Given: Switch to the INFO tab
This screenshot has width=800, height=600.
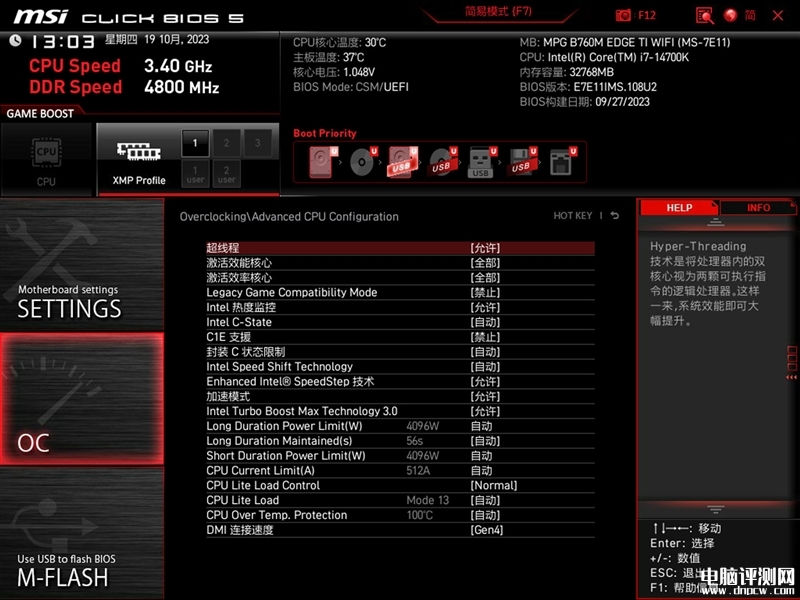Looking at the screenshot, I should tap(758, 208).
